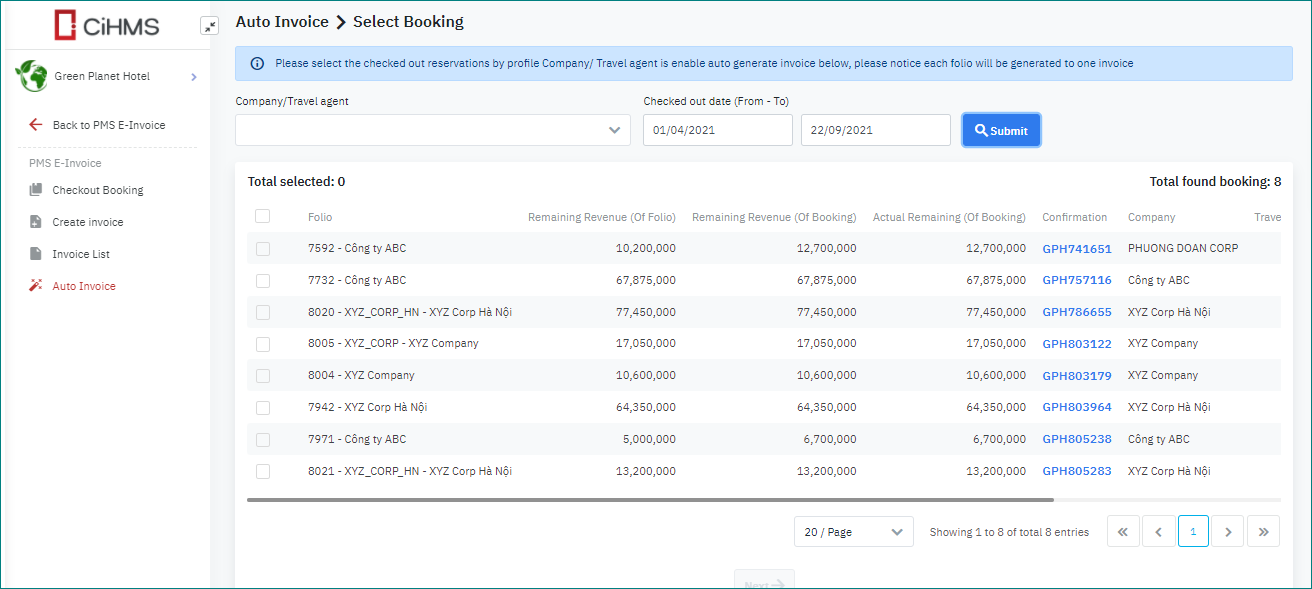The image size is (1312, 589).
Task: Open the Company/Travel agent dropdown
Action: point(432,130)
